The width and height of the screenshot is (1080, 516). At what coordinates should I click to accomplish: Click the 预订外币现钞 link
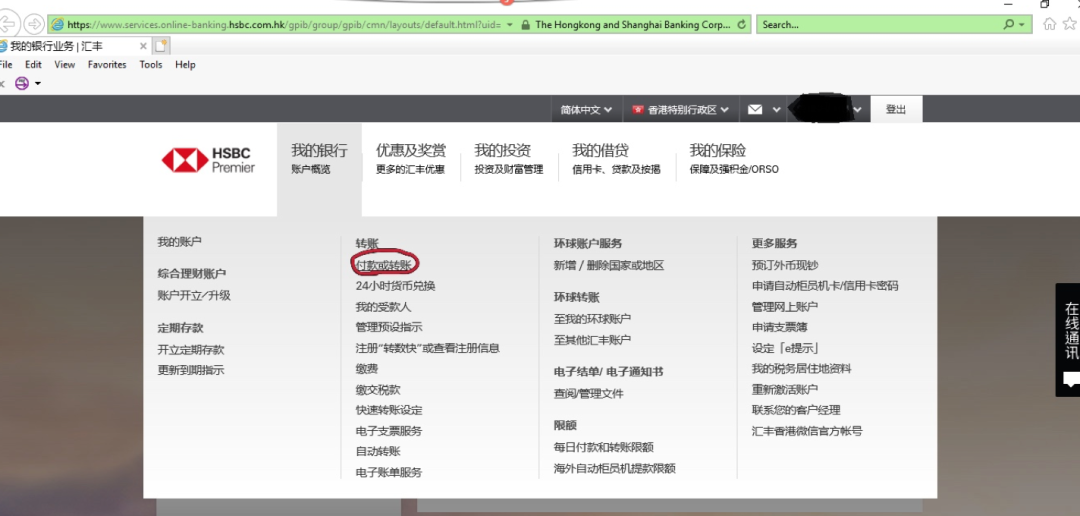click(785, 265)
